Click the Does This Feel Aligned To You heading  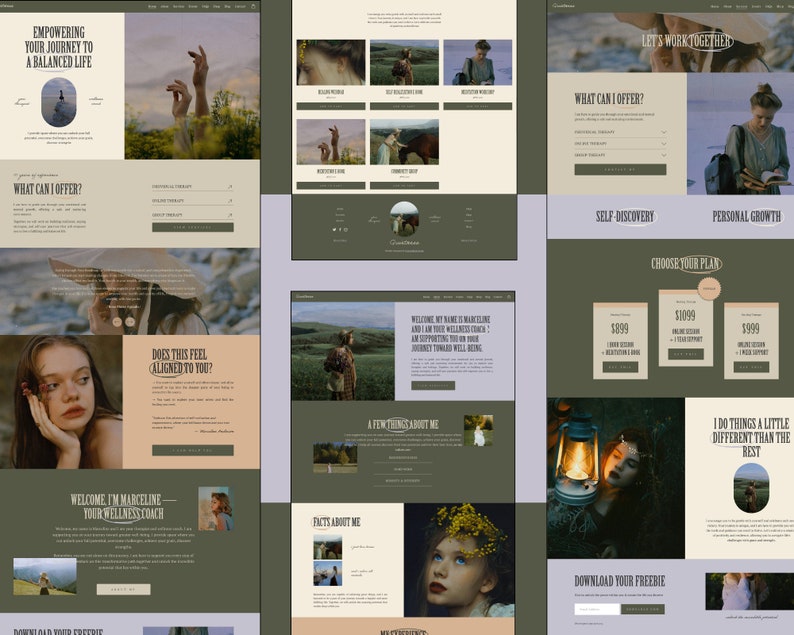(181, 362)
